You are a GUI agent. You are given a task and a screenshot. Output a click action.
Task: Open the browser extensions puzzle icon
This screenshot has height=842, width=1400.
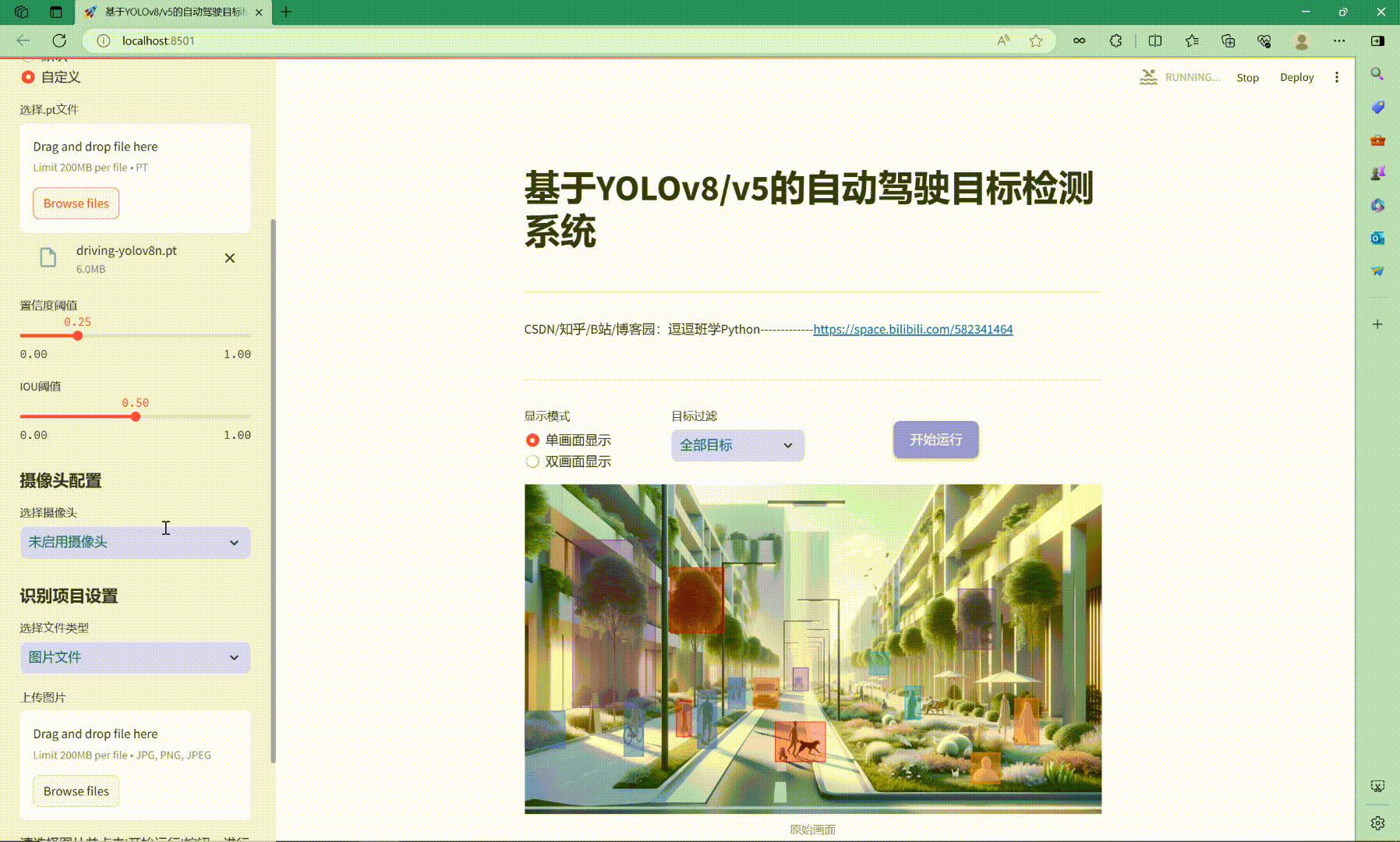[1115, 41]
